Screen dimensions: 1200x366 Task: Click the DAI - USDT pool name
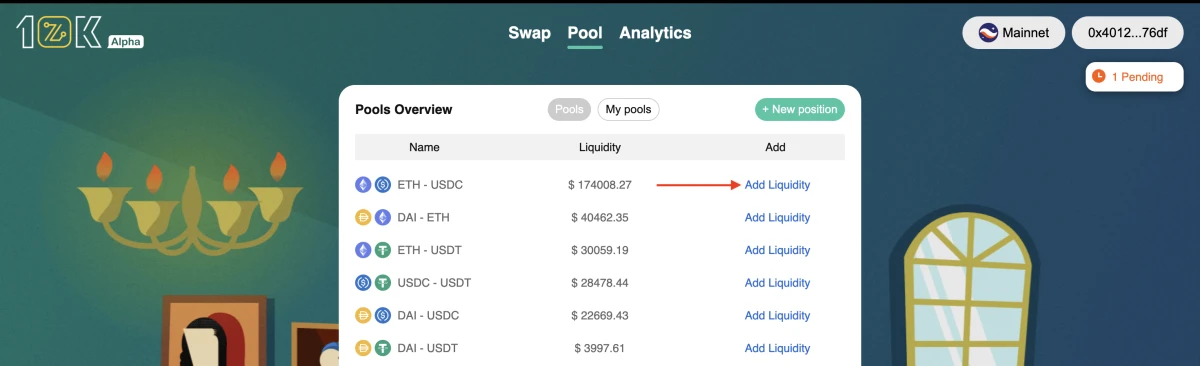427,348
